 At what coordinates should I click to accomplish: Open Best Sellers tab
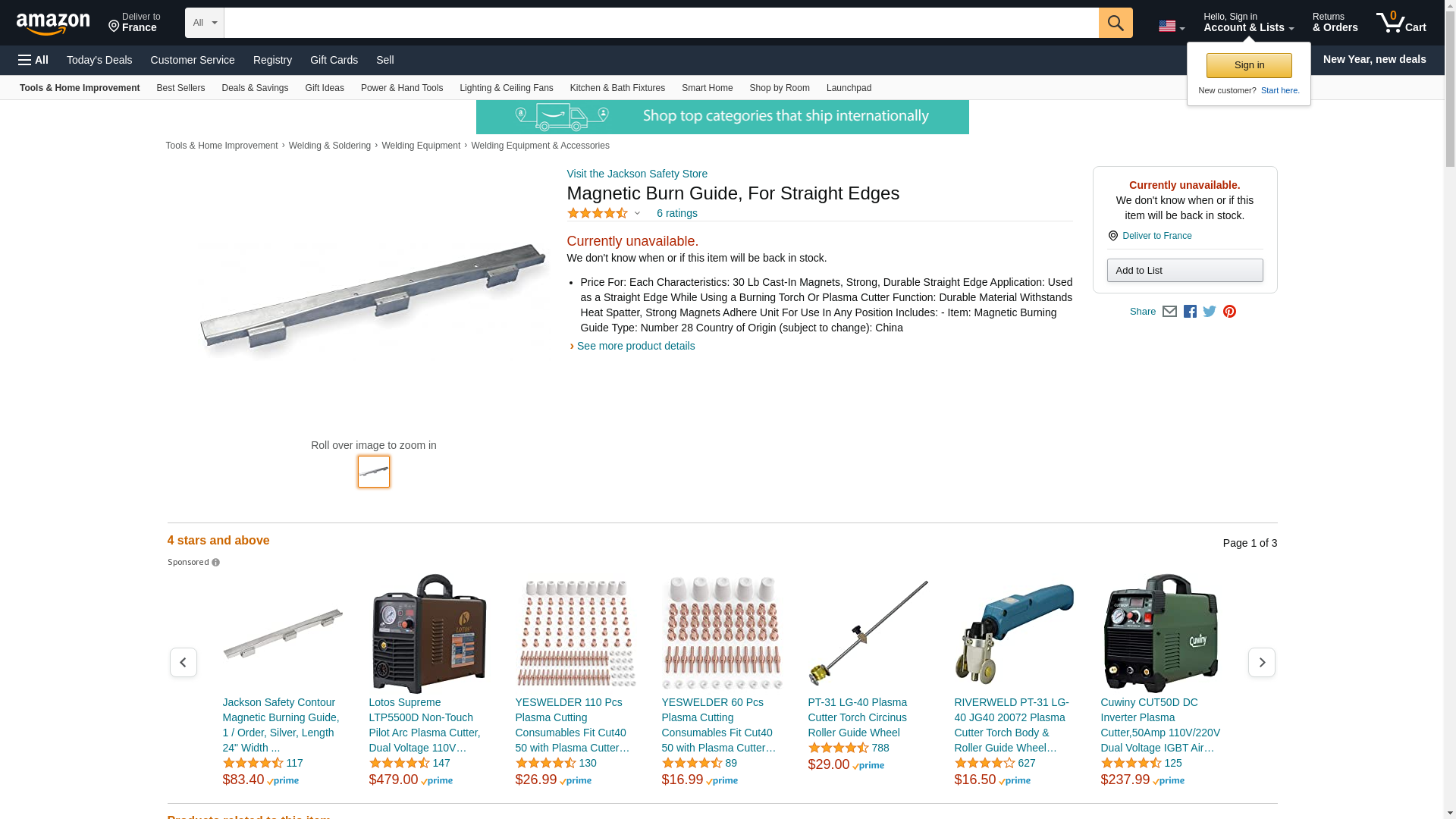(180, 88)
